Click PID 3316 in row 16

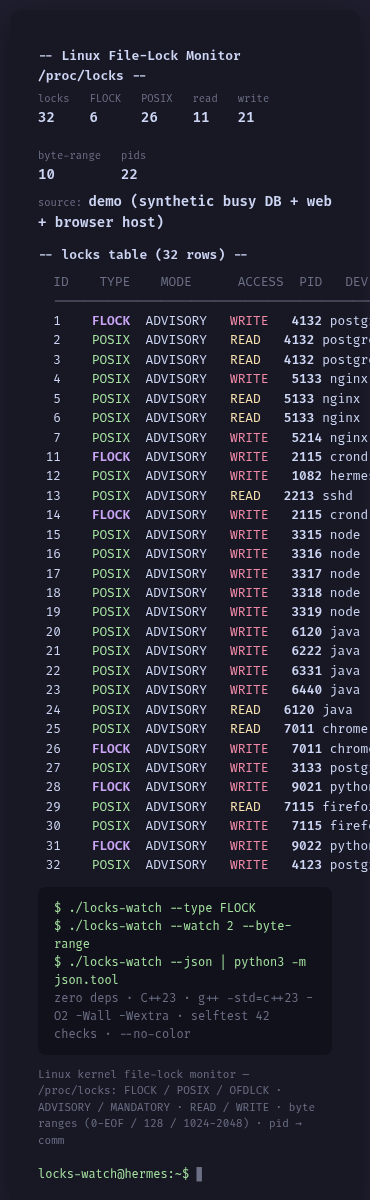tap(307, 553)
